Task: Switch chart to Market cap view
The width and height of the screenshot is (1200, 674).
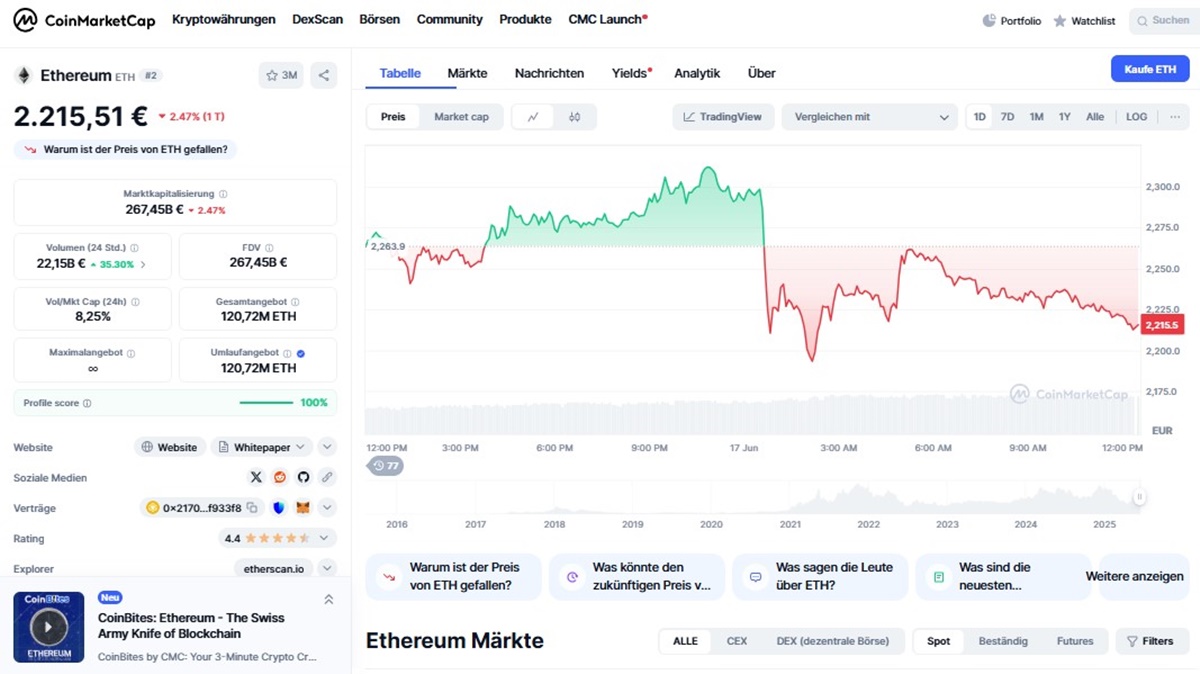Action: pos(461,117)
